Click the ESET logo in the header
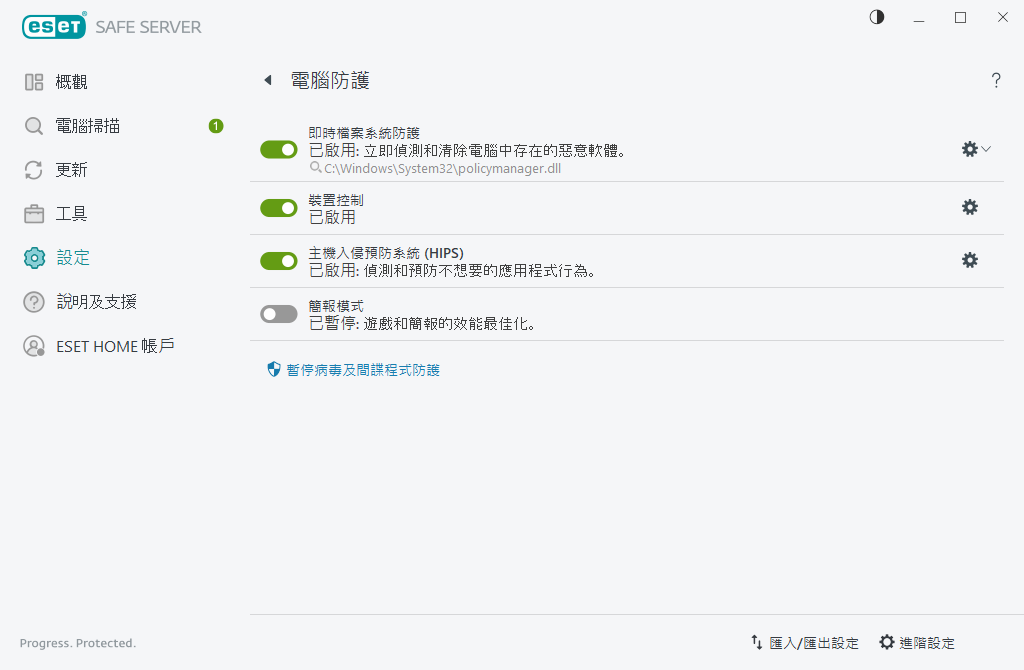Image resolution: width=1024 pixels, height=670 pixels. pyautogui.click(x=54, y=27)
